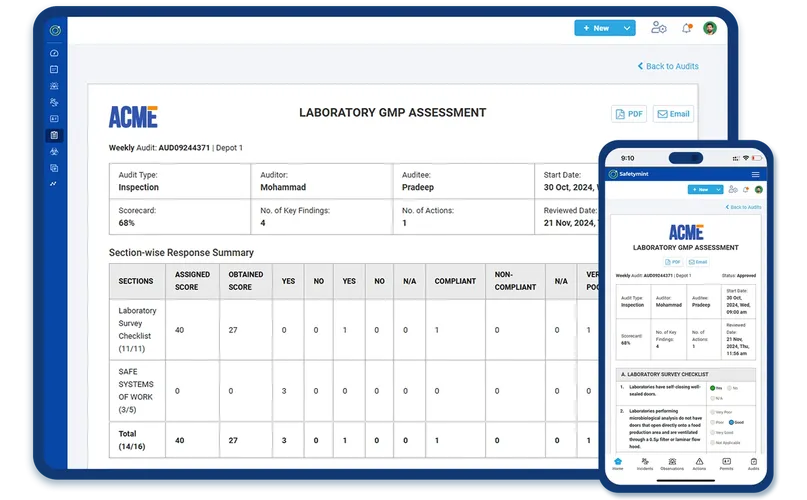Screen dimensions: 807x500
Task: Click the trend line icon in sidebar
Action: (54, 184)
